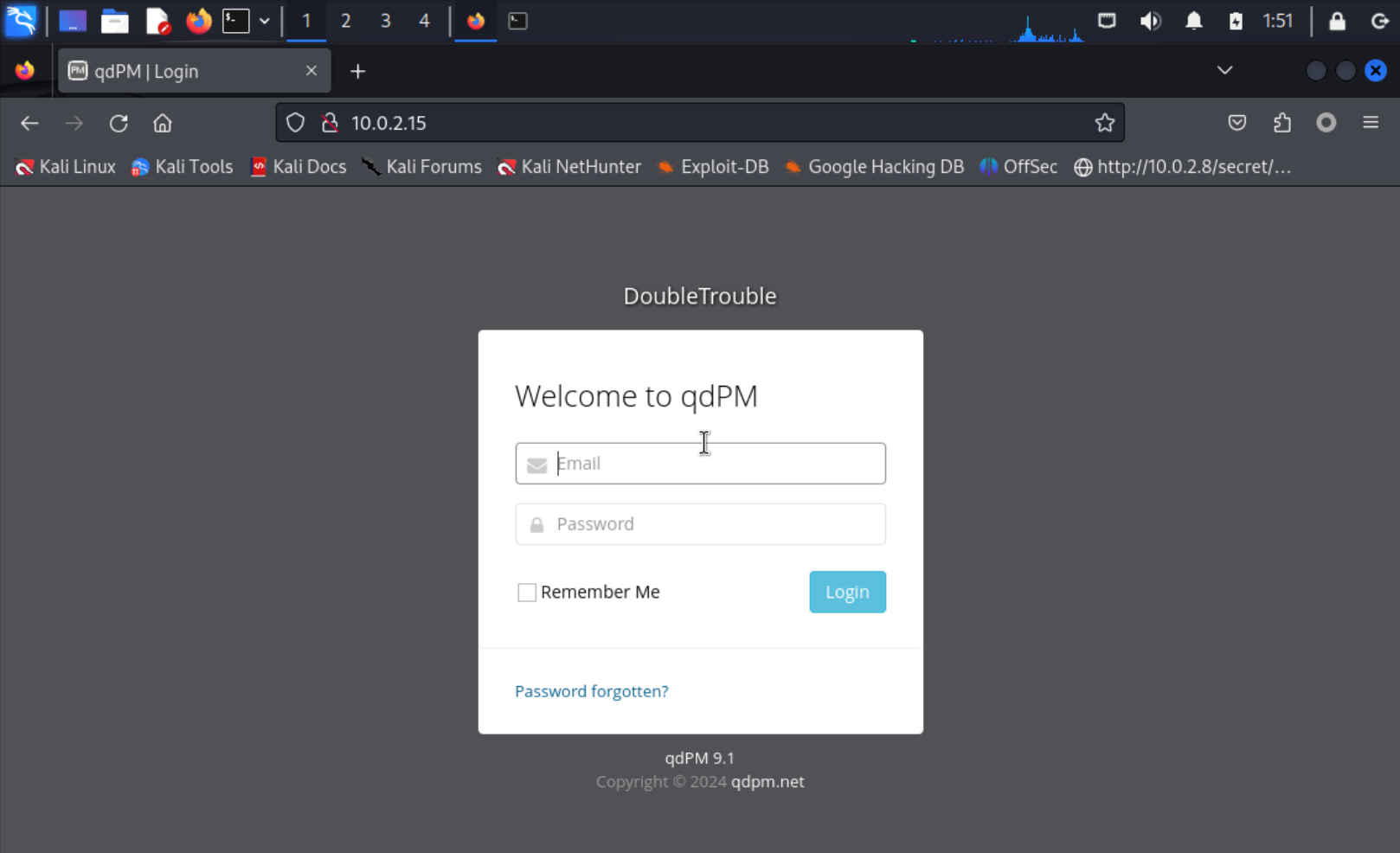Open the file manager from the taskbar
1400x853 pixels.
point(114,21)
